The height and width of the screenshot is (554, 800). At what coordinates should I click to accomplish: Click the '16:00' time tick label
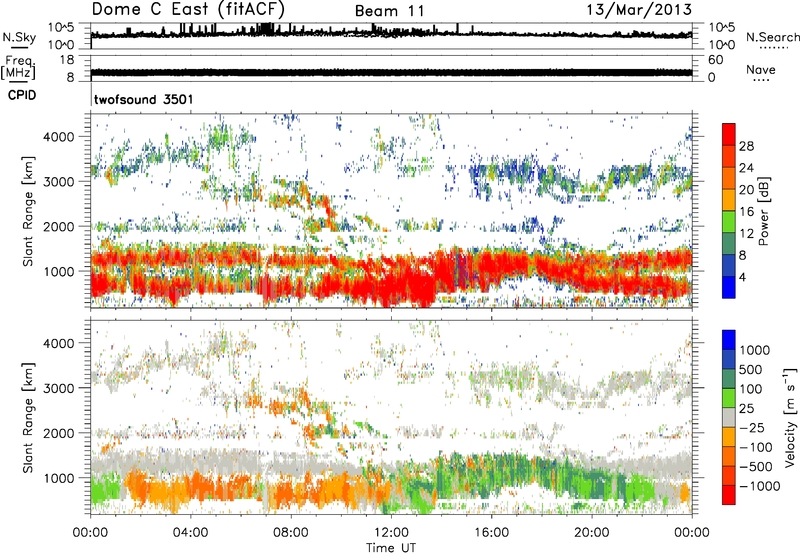pos(491,533)
